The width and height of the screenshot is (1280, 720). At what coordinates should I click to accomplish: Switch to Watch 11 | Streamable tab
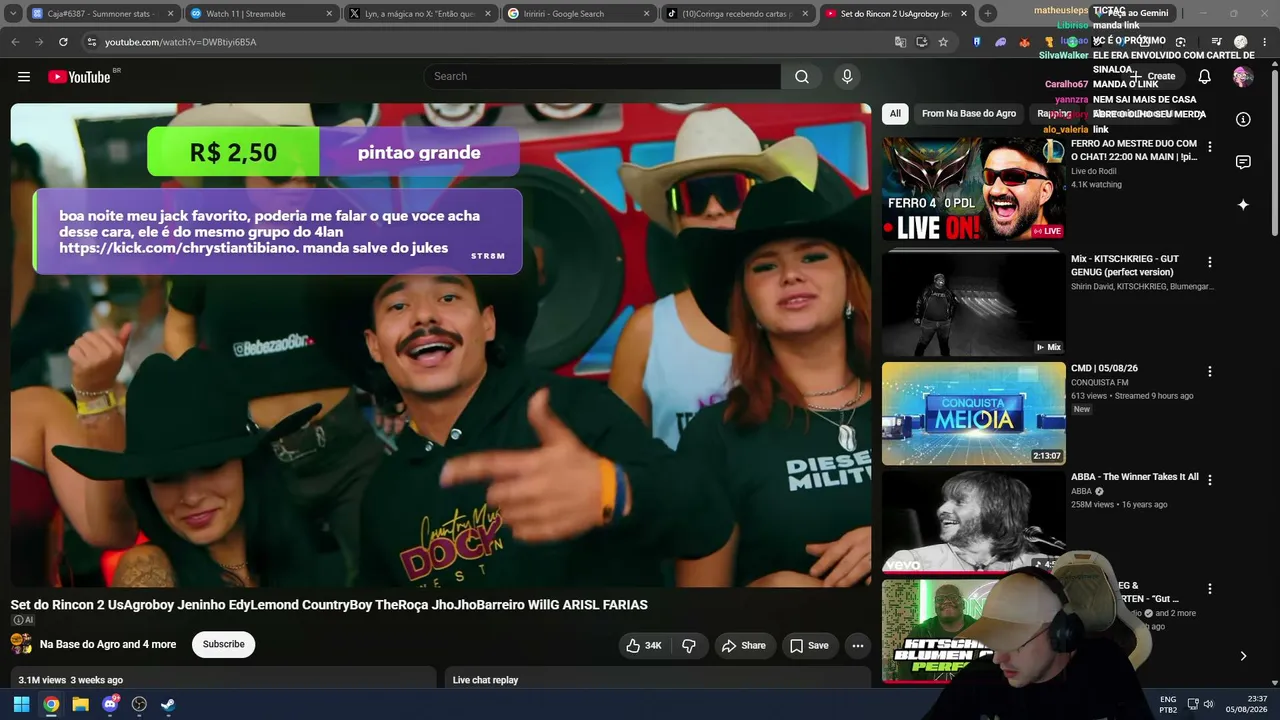(x=261, y=14)
